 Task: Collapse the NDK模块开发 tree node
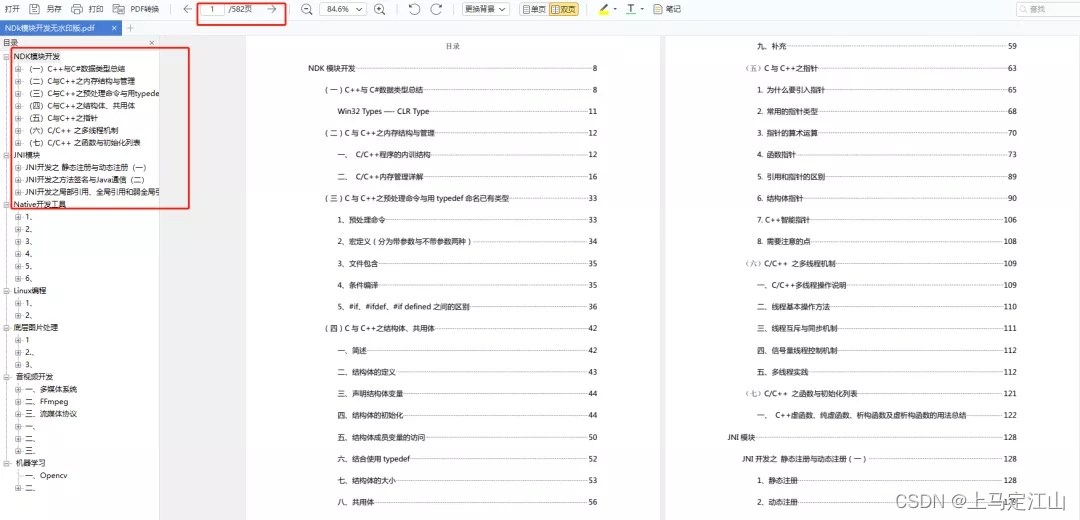(x=6, y=56)
